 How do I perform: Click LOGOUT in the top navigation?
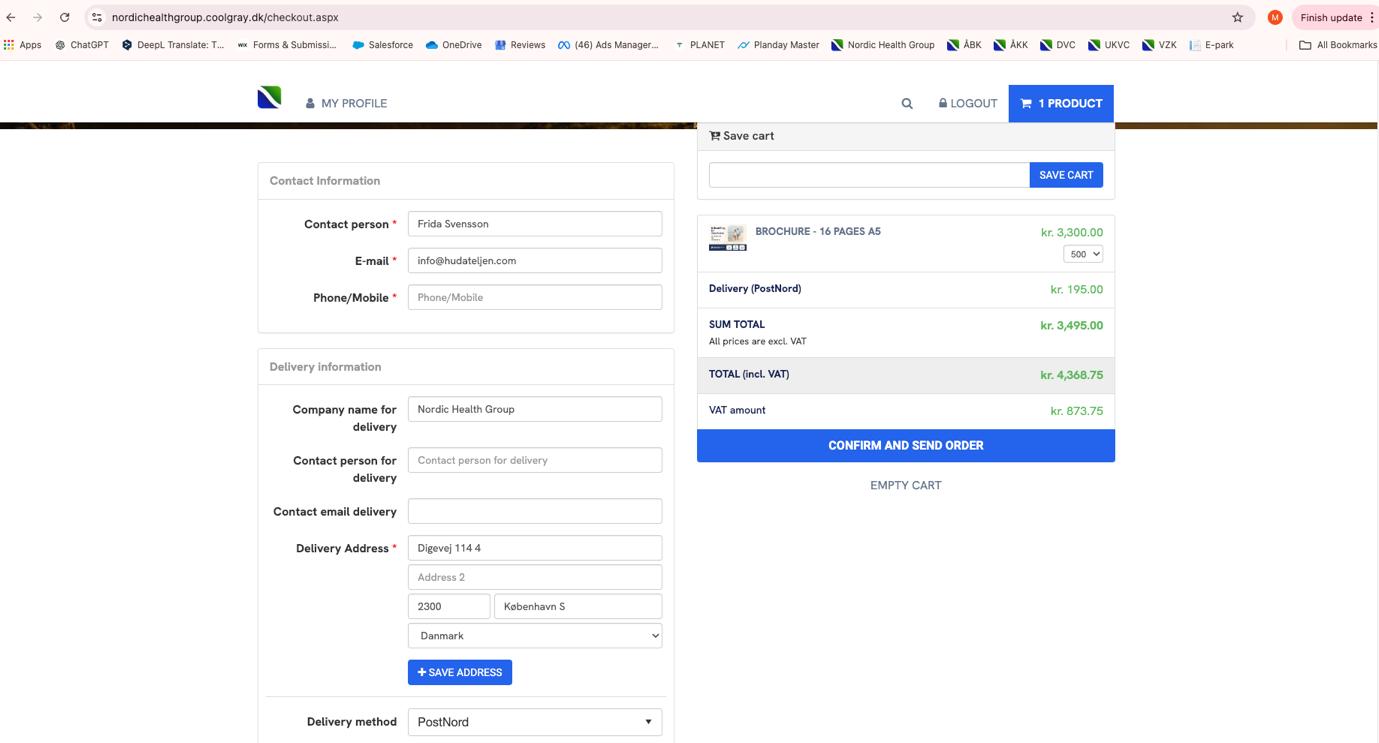pyautogui.click(x=968, y=103)
